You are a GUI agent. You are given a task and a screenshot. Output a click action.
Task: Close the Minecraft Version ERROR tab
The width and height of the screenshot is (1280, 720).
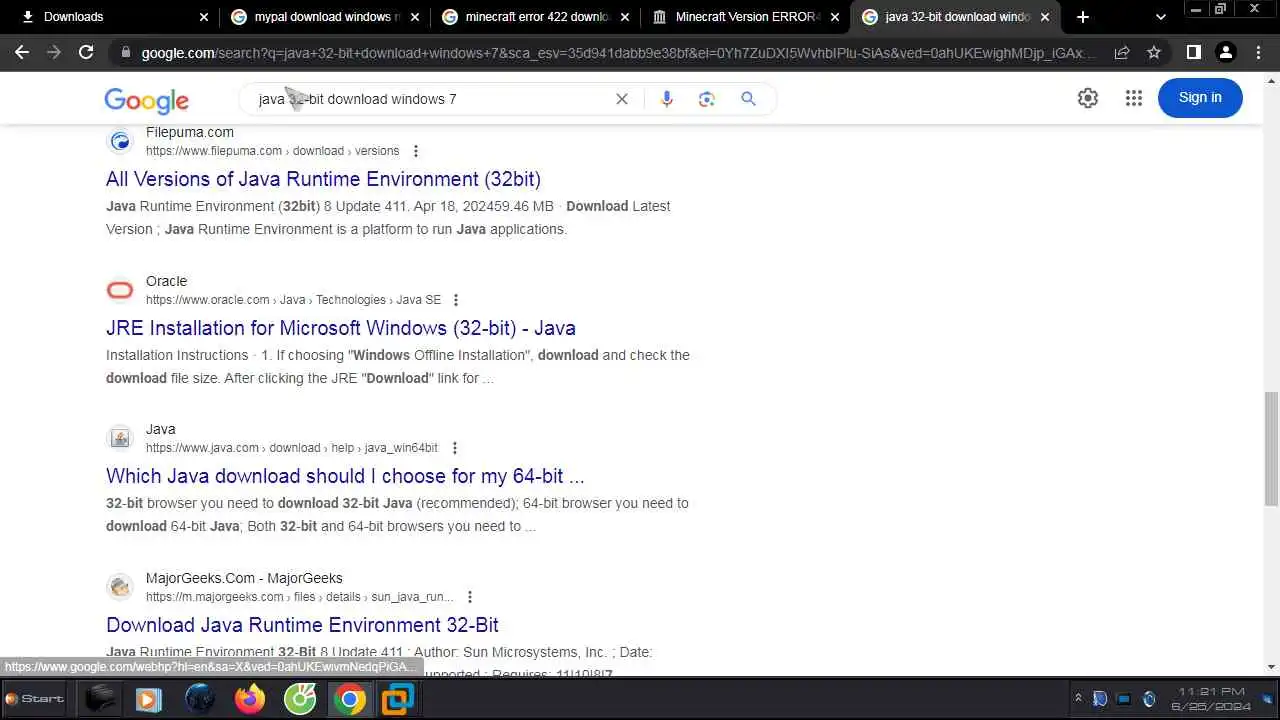click(x=835, y=17)
